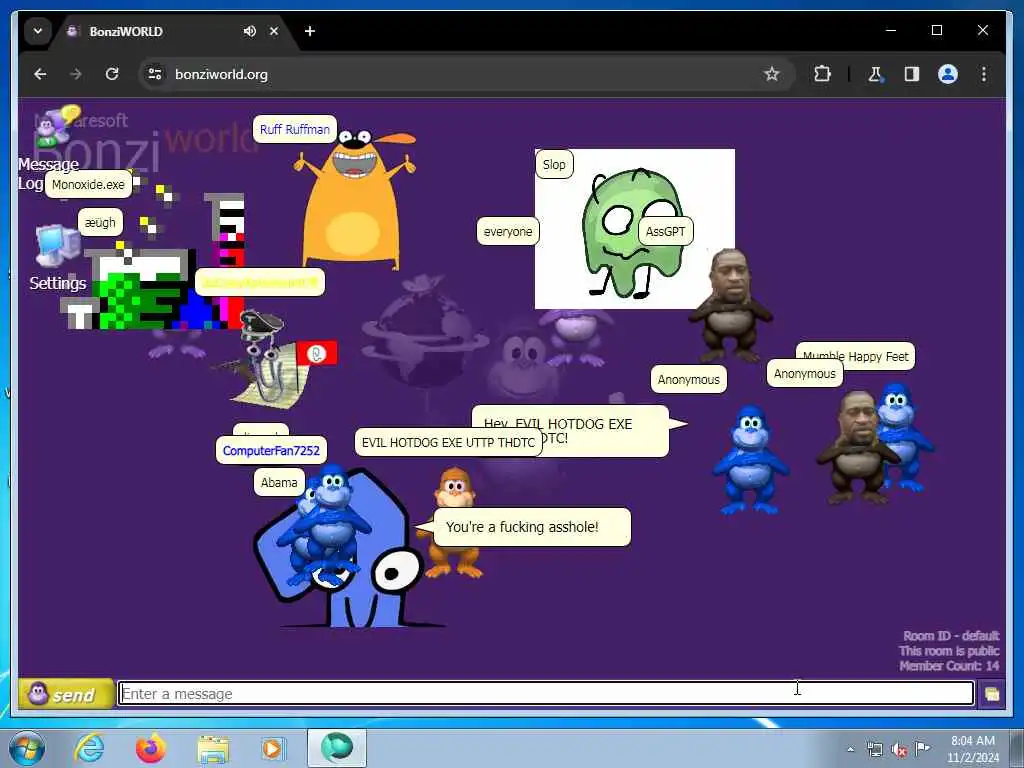Click the Room ID - default text

pyautogui.click(x=951, y=636)
